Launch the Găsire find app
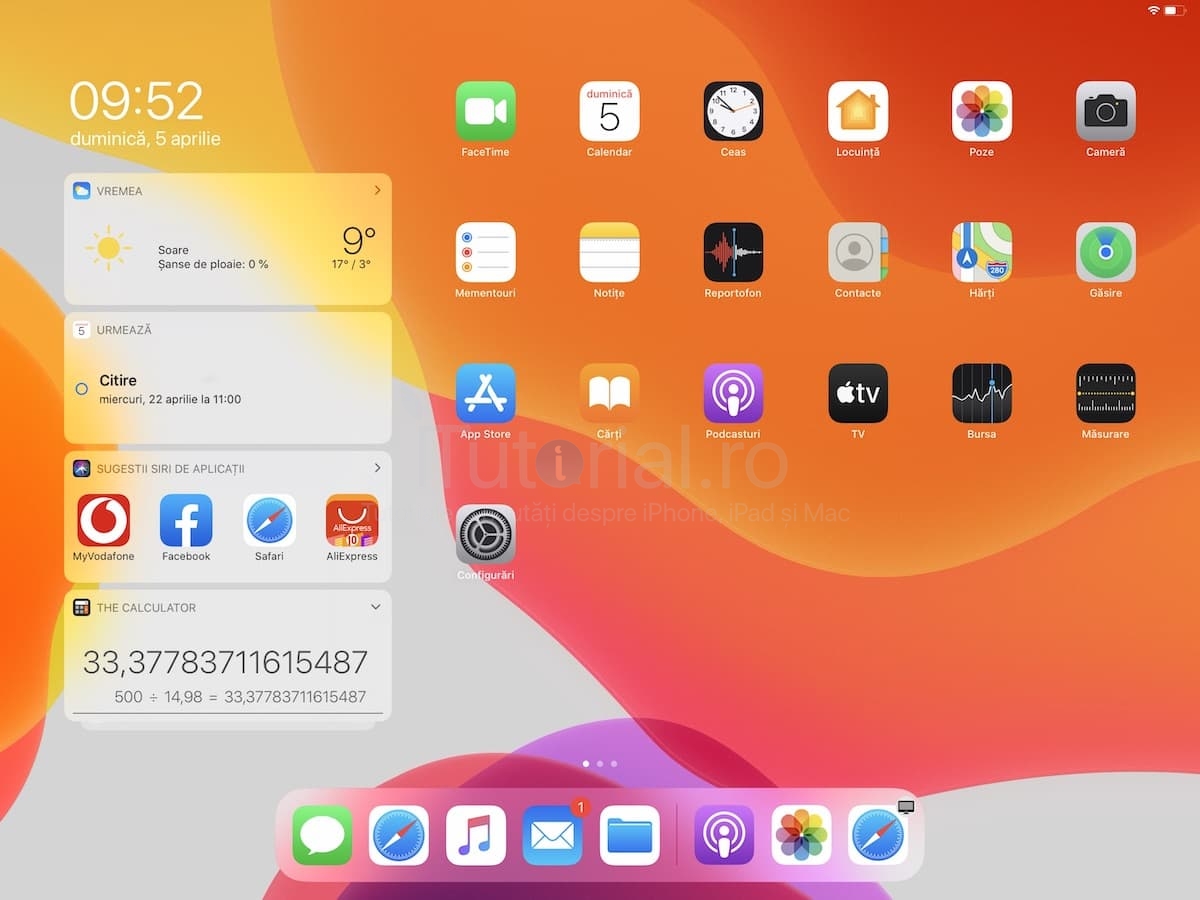This screenshot has width=1200, height=900. [x=1106, y=252]
